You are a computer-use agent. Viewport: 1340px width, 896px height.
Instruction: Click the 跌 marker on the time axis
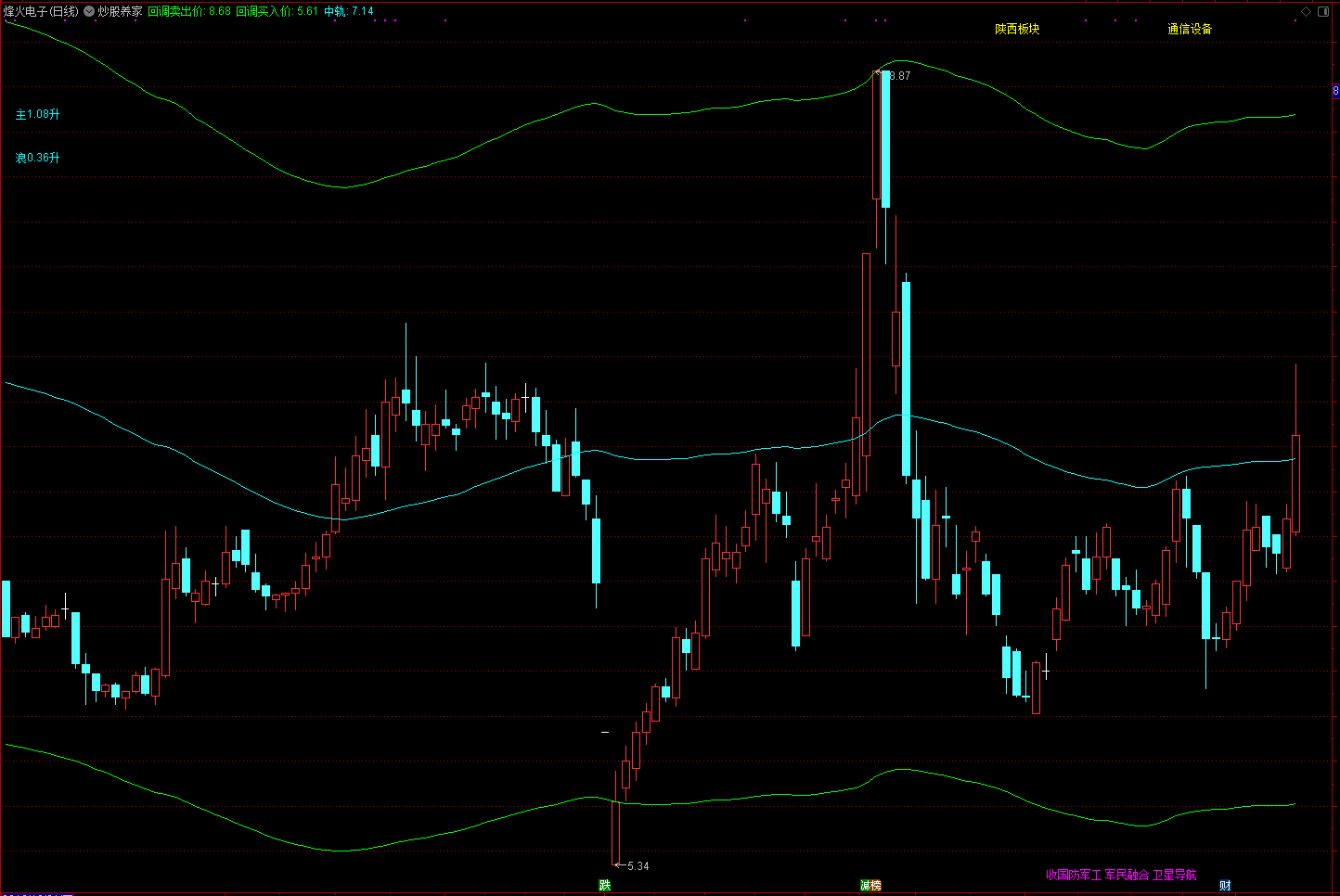605,886
